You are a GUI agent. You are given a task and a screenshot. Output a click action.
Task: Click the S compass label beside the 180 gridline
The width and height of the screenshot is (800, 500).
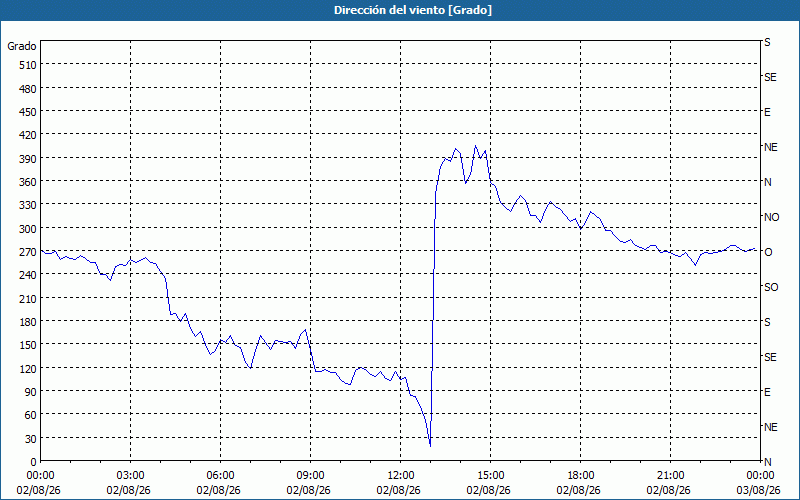point(767,322)
